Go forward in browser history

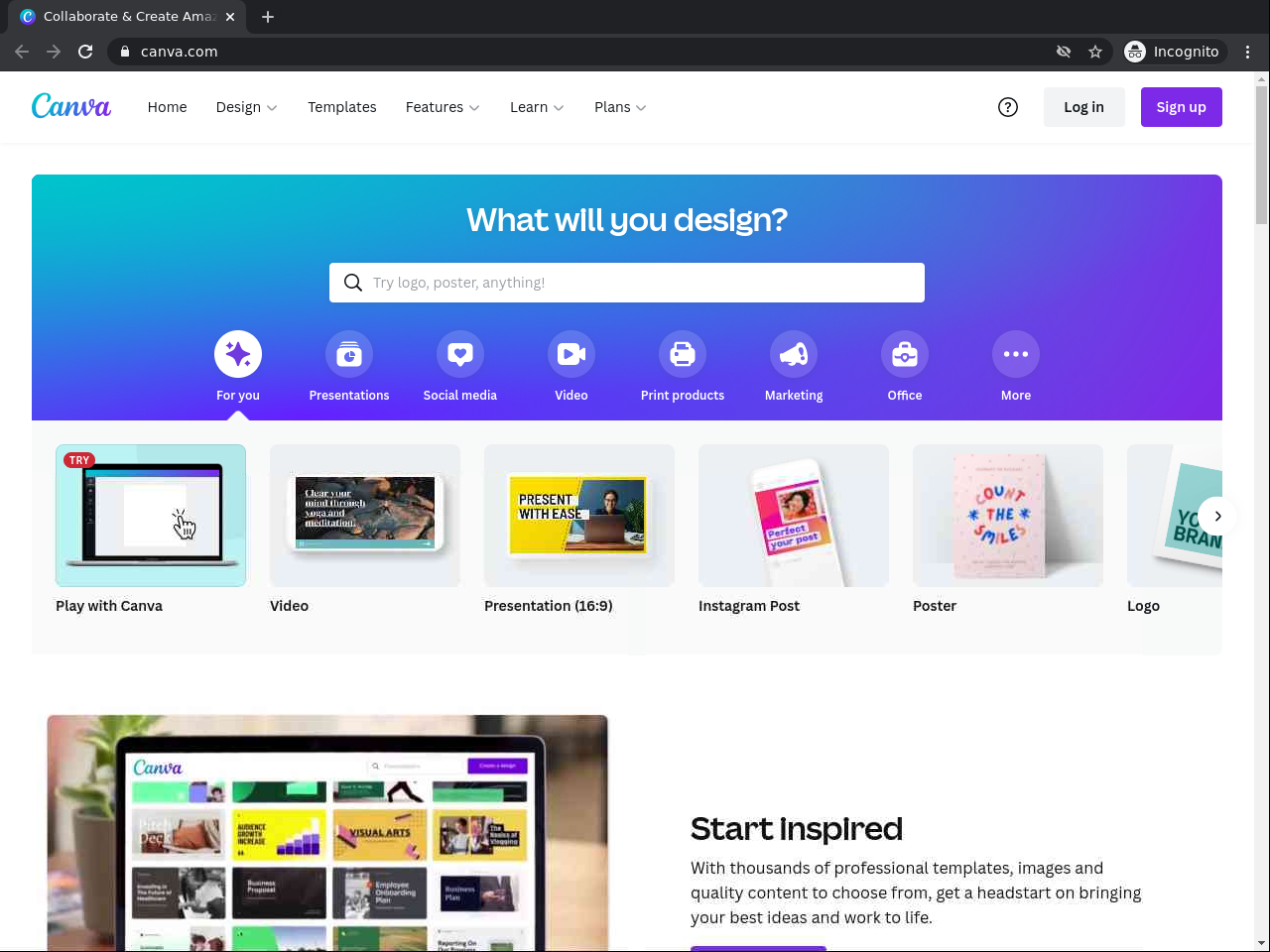point(54,52)
